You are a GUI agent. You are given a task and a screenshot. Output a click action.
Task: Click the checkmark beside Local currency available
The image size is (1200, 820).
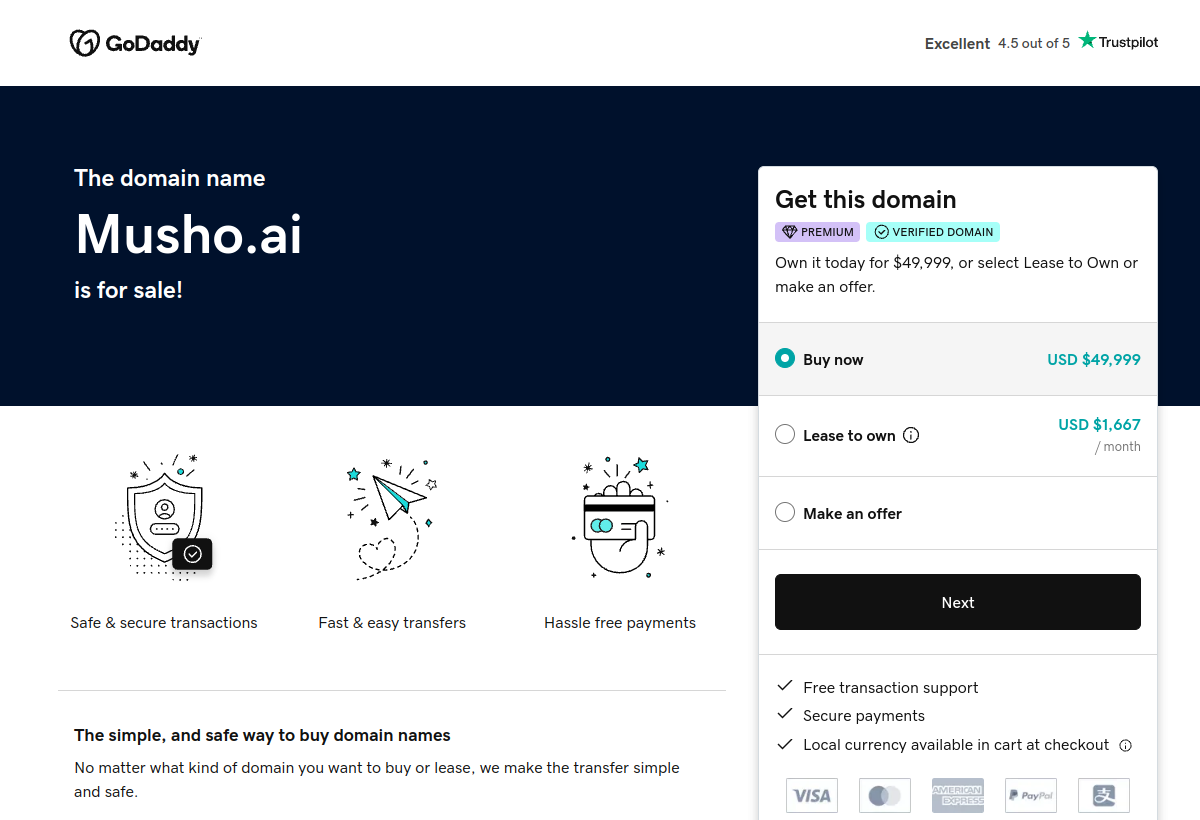click(x=785, y=743)
